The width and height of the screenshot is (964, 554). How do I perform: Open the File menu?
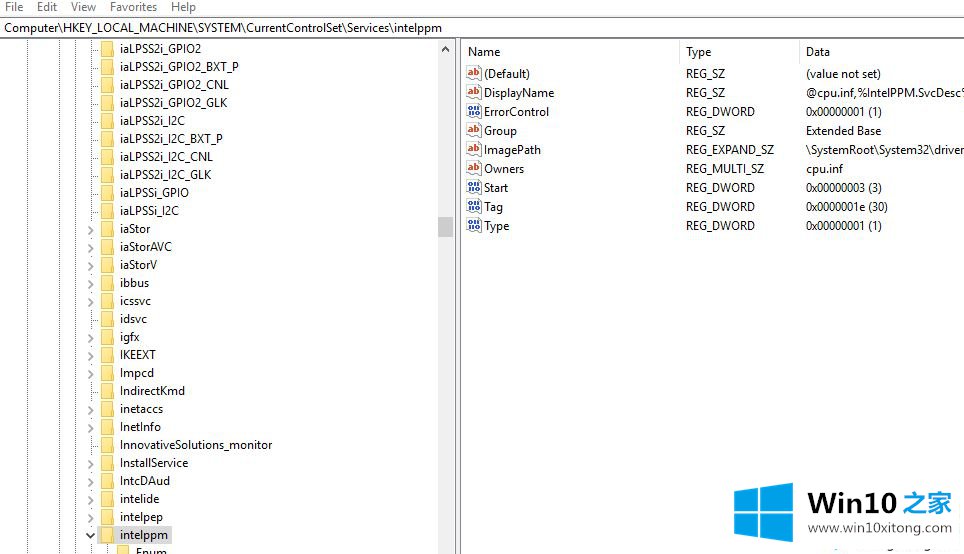coord(14,7)
